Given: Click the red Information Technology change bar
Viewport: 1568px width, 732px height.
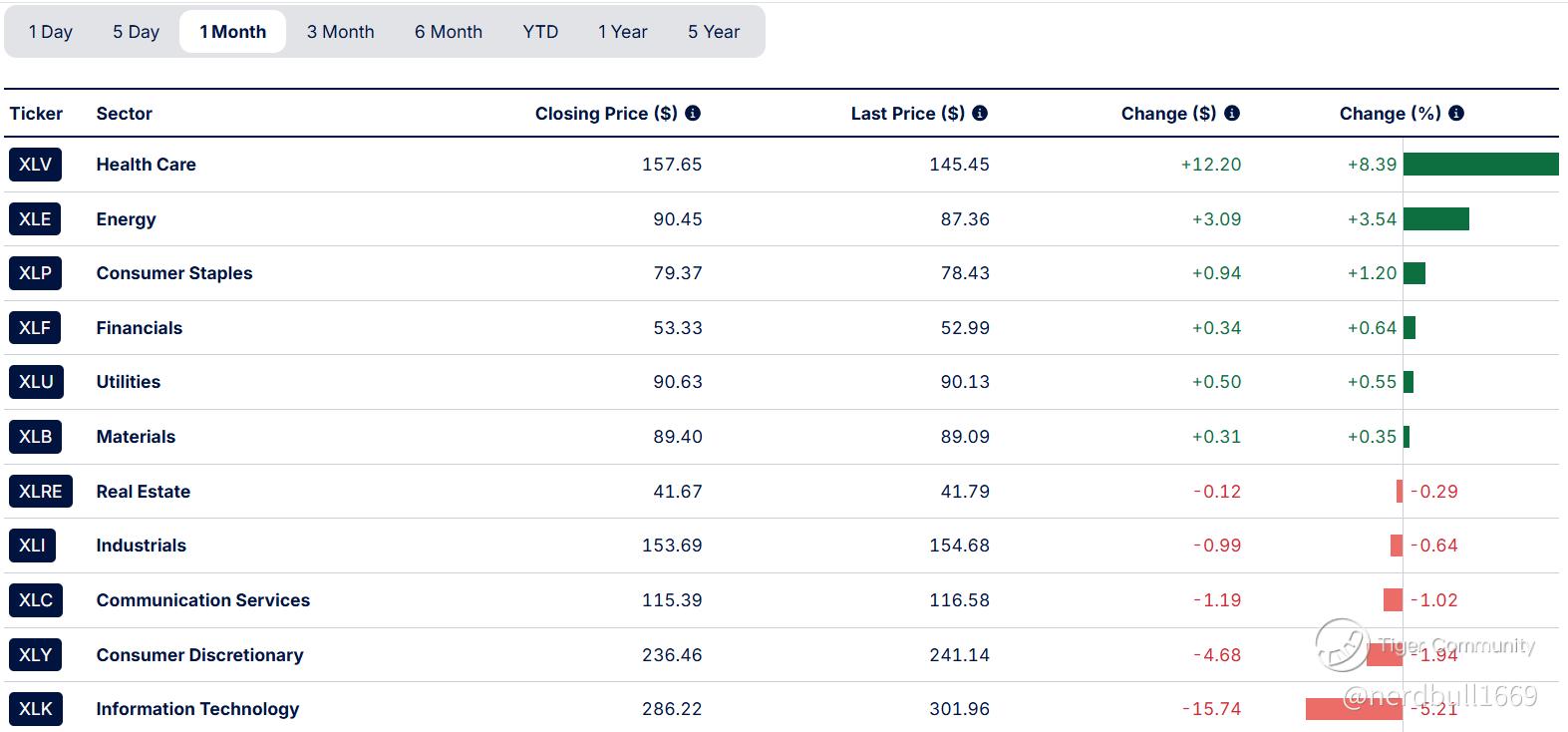Looking at the screenshot, I should (x=1353, y=709).
